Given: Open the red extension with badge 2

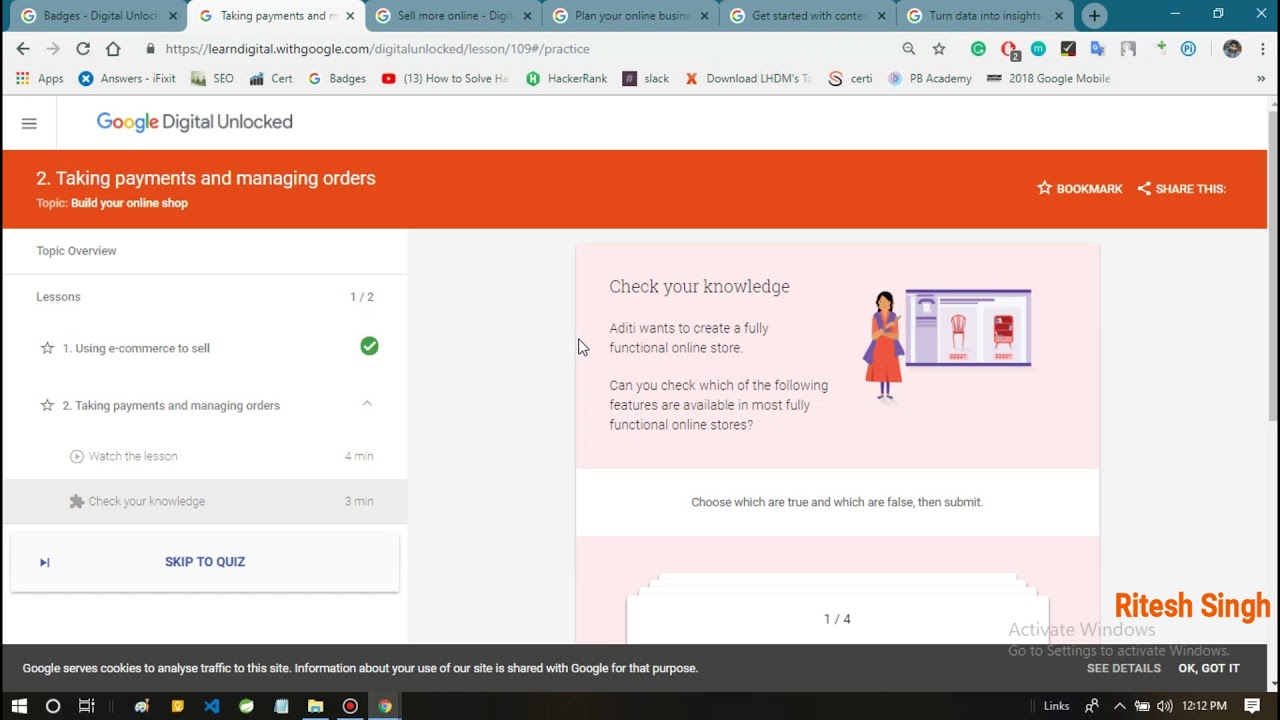Looking at the screenshot, I should (x=1009, y=49).
